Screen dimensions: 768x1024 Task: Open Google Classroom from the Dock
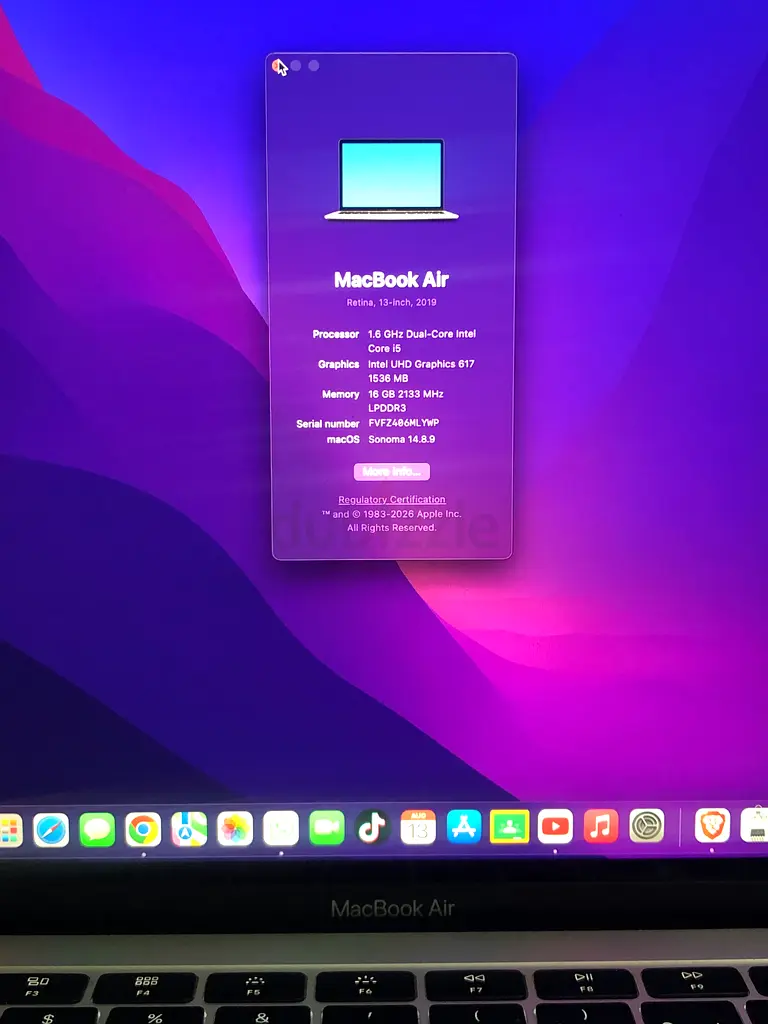pos(509,826)
